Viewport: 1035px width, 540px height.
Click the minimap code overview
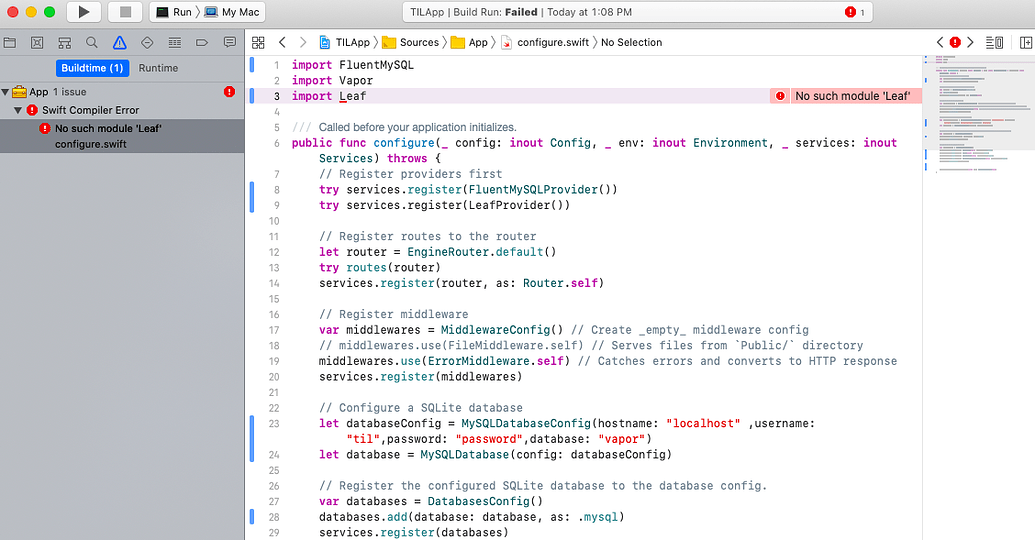pos(977,120)
